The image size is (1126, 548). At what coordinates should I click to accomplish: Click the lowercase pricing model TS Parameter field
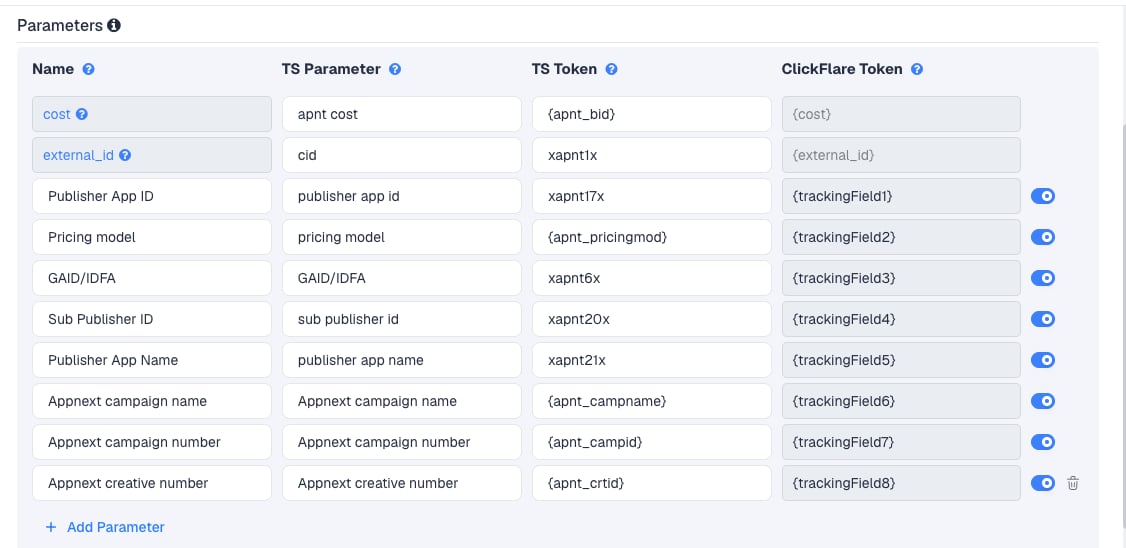[402, 237]
